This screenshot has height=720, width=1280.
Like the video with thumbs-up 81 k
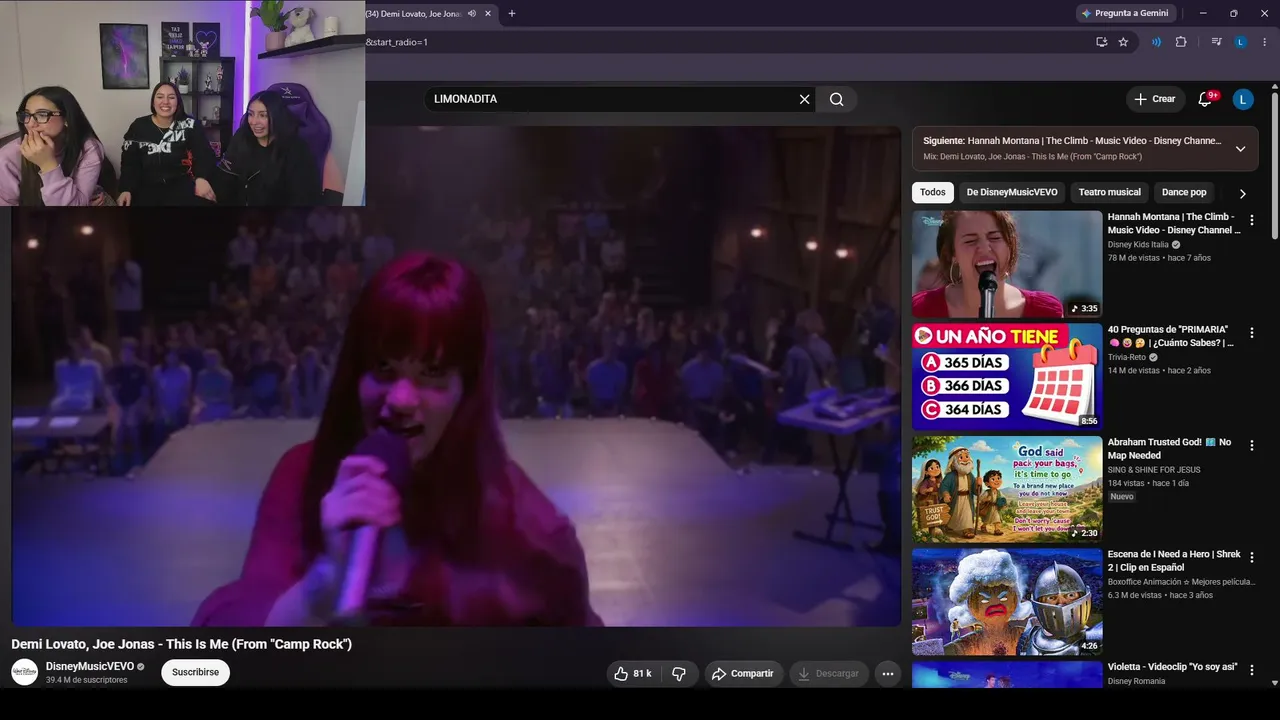[x=634, y=674]
